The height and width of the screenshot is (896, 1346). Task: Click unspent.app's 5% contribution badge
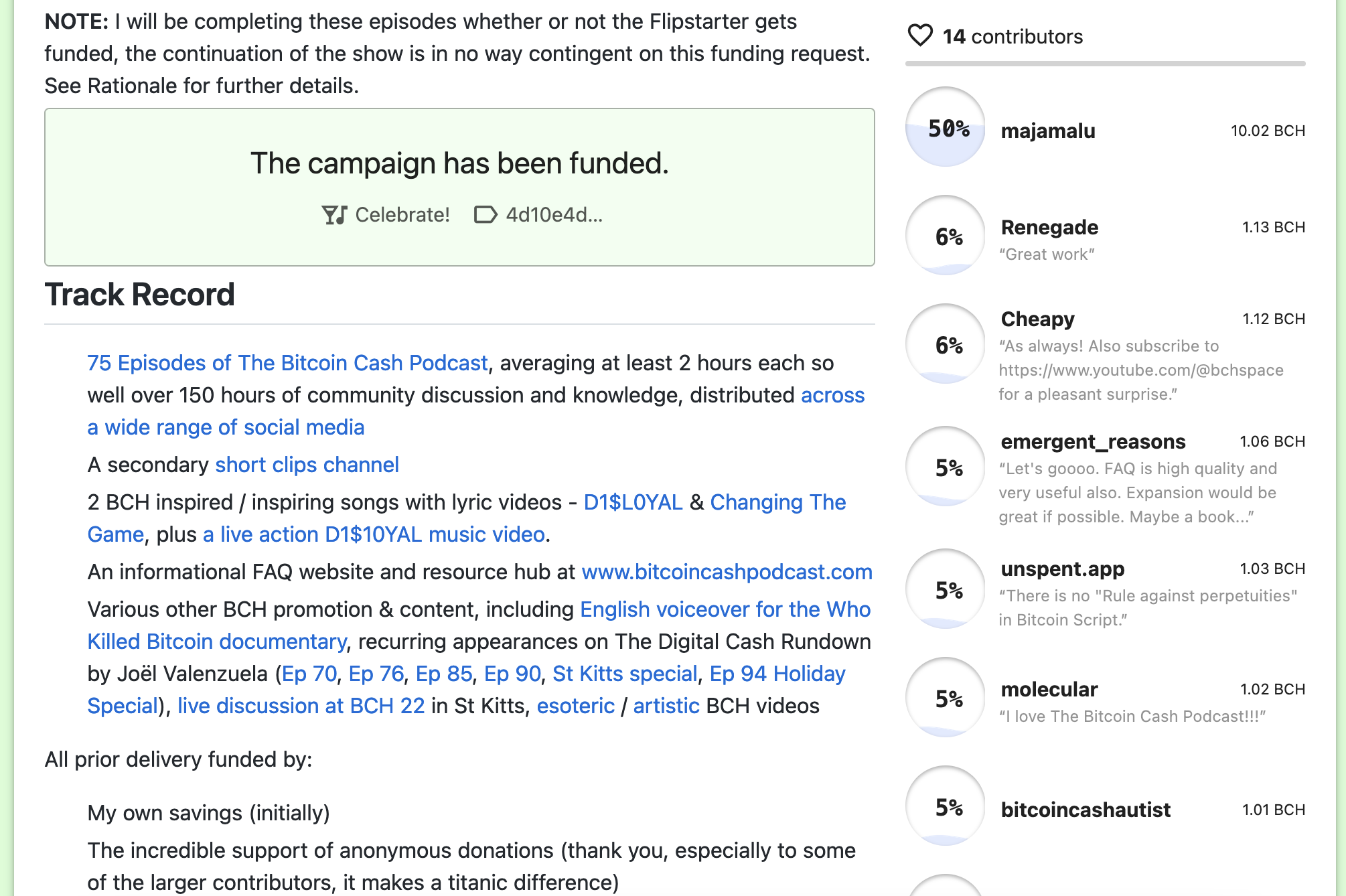(946, 589)
